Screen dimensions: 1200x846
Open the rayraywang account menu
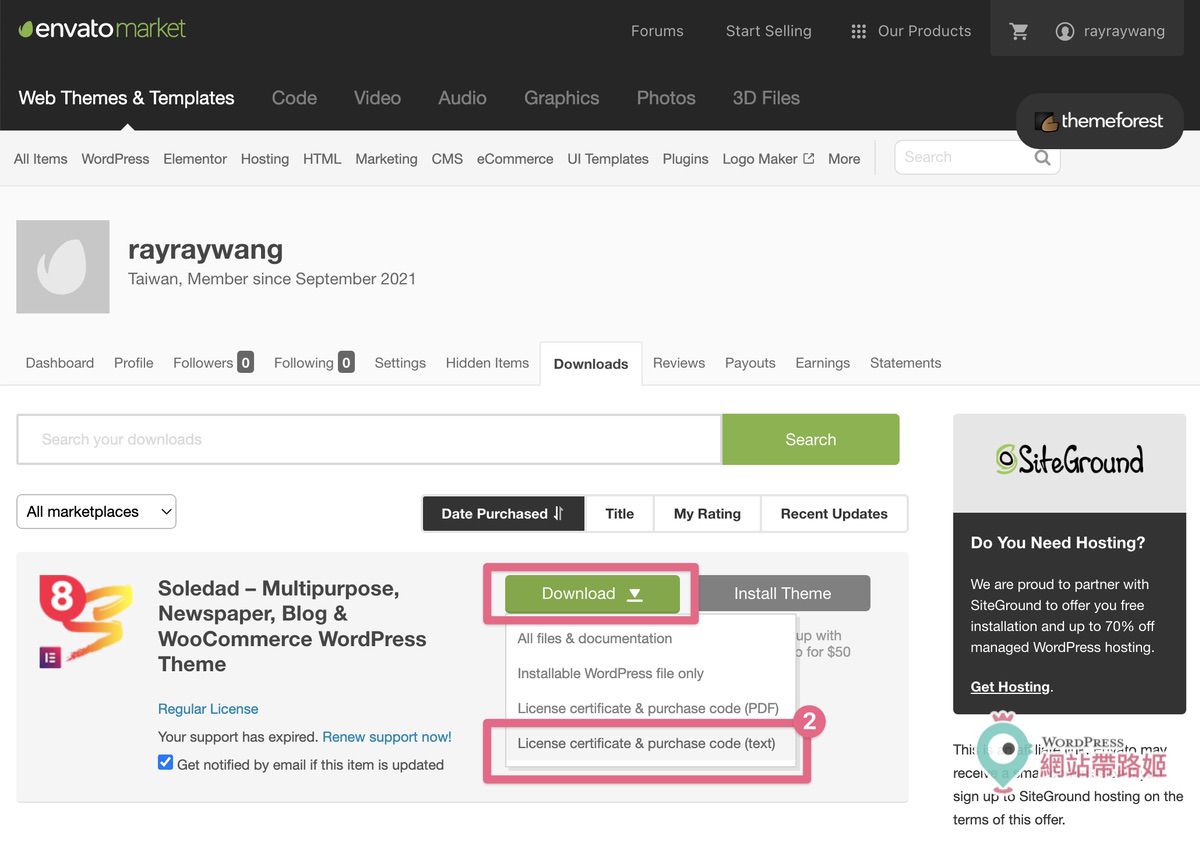(1110, 31)
